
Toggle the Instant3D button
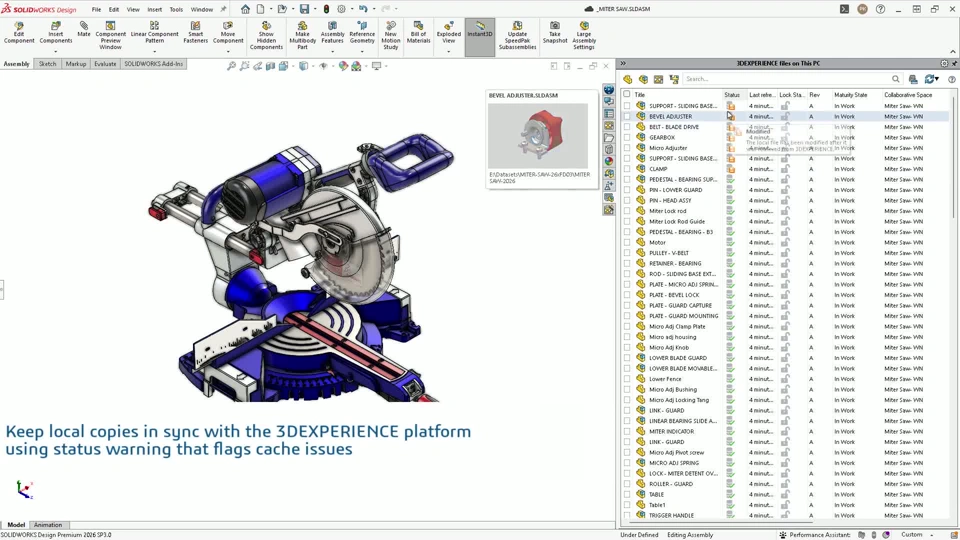(480, 37)
